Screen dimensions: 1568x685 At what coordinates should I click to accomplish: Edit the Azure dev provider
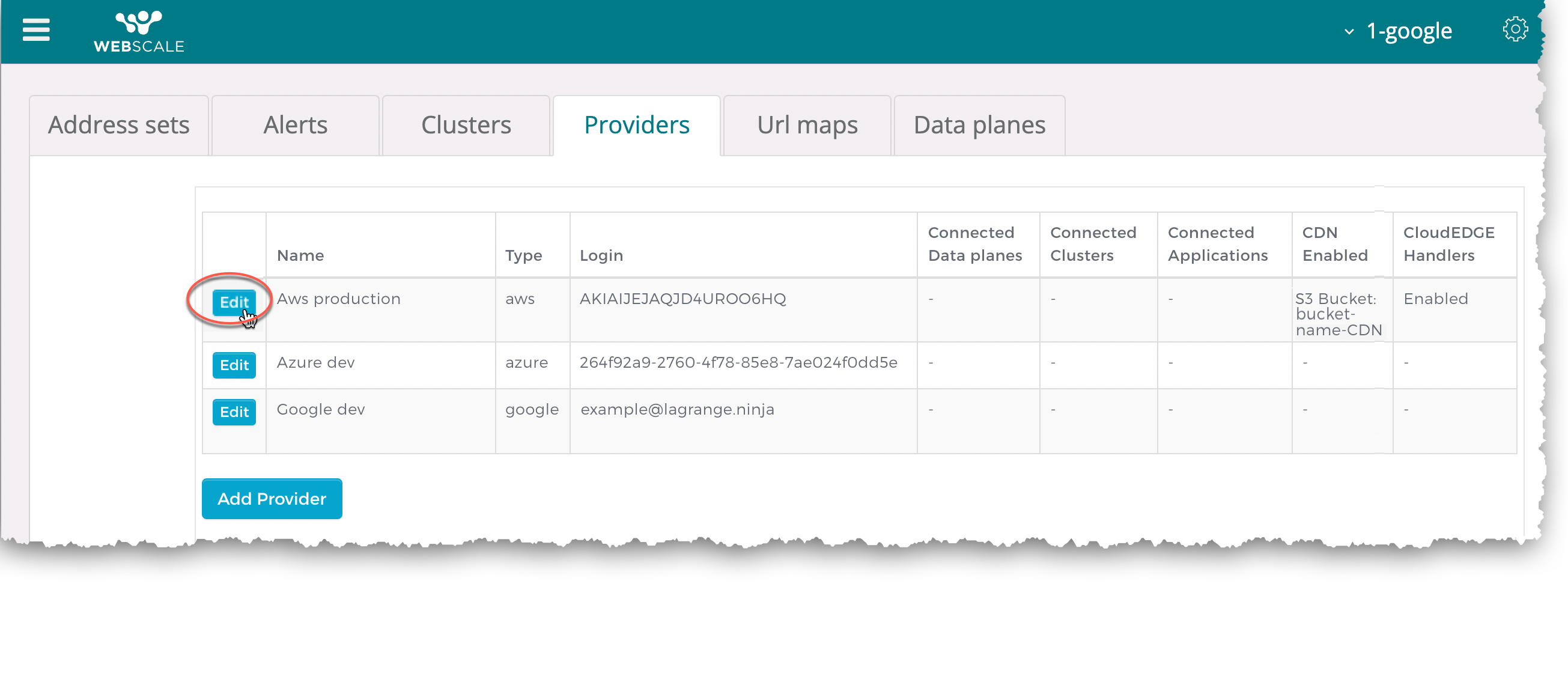pyautogui.click(x=234, y=365)
